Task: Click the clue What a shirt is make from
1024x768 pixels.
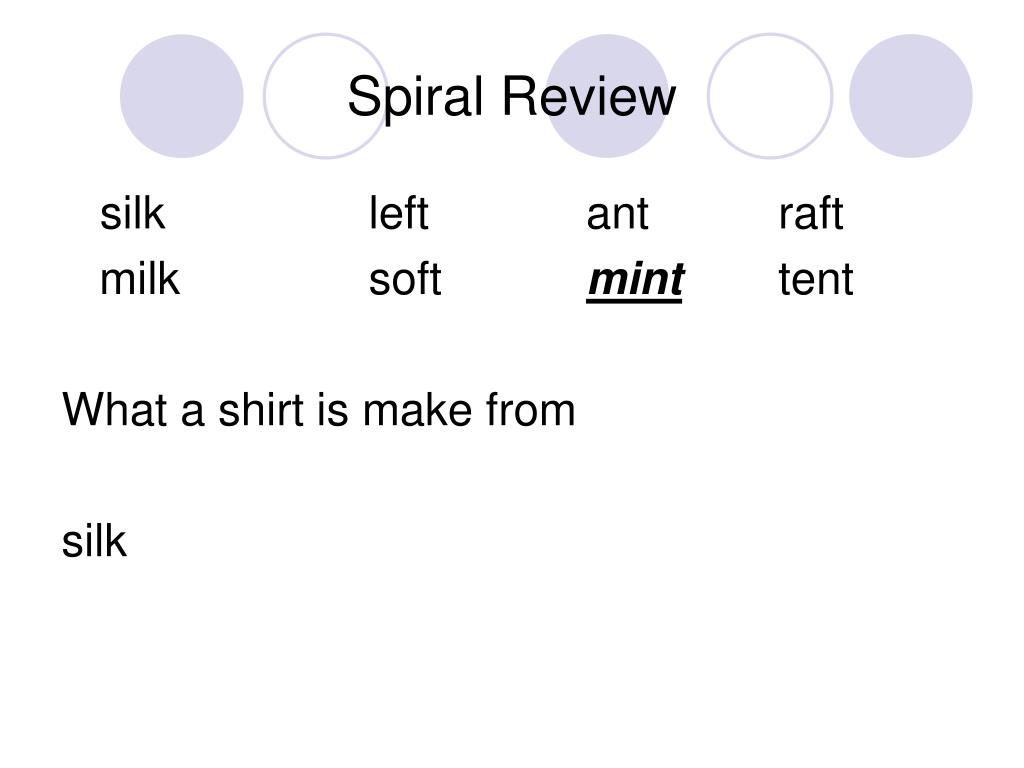Action: [x=319, y=409]
